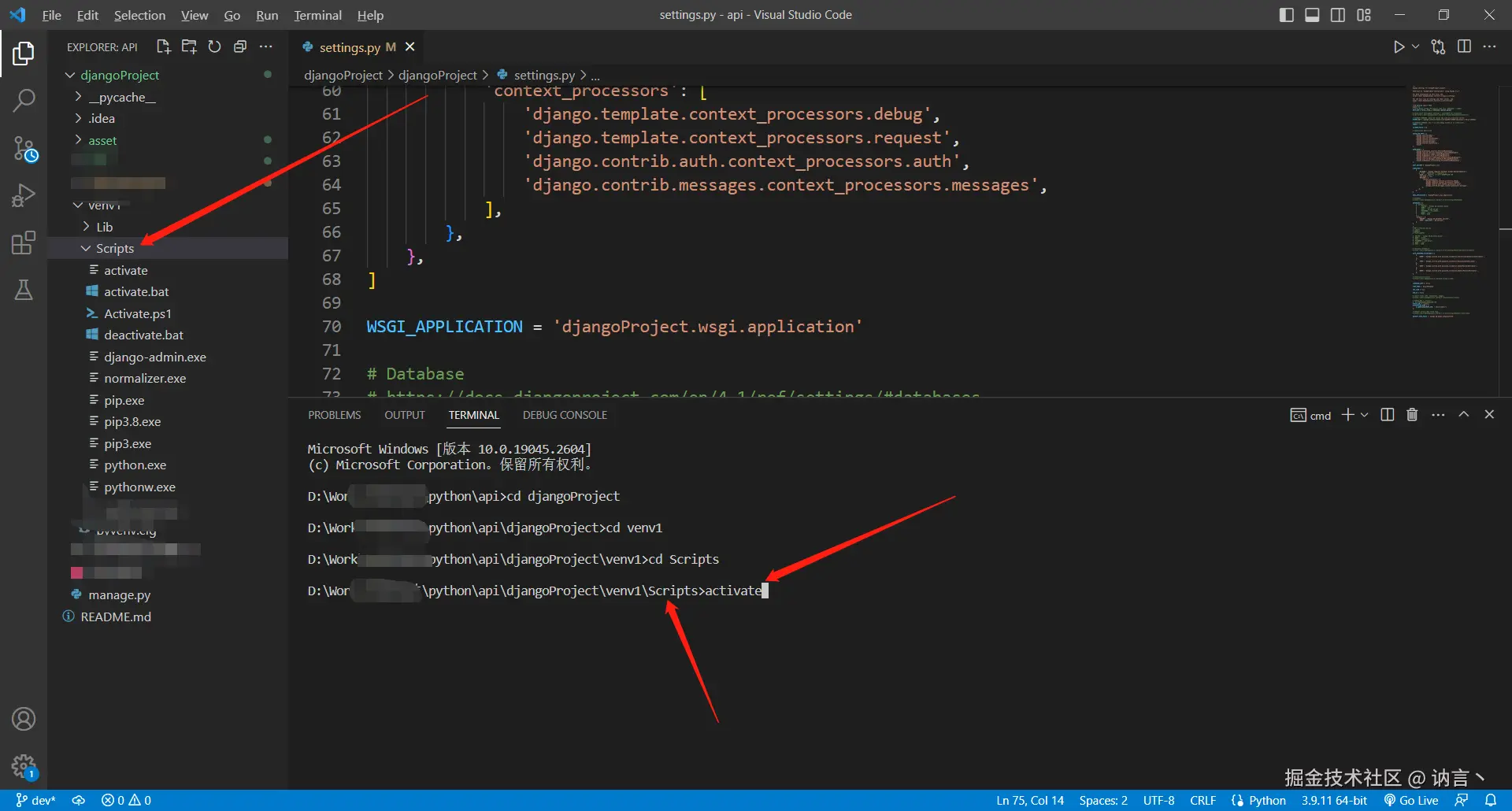Viewport: 1512px width, 811px height.
Task: Toggle secondary side bar visibility
Action: [x=1338, y=15]
